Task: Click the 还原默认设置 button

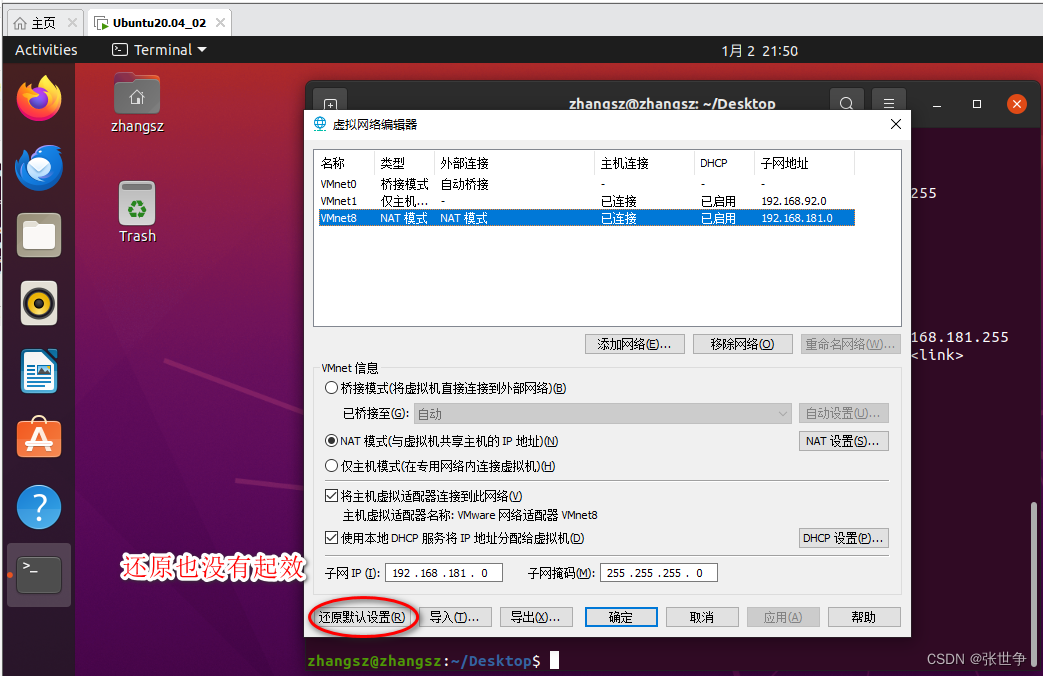Action: pos(362,617)
